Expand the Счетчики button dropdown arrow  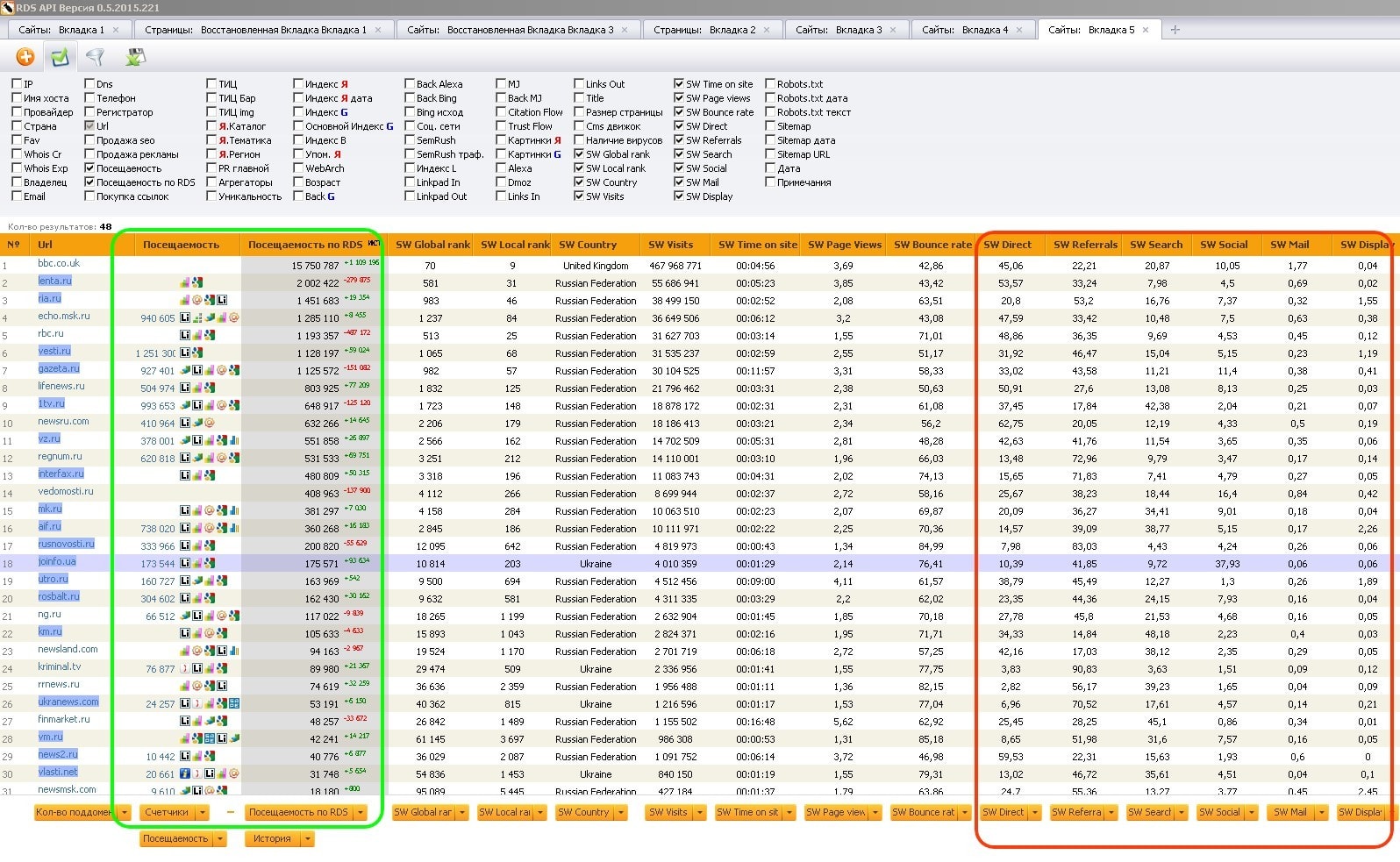click(203, 813)
